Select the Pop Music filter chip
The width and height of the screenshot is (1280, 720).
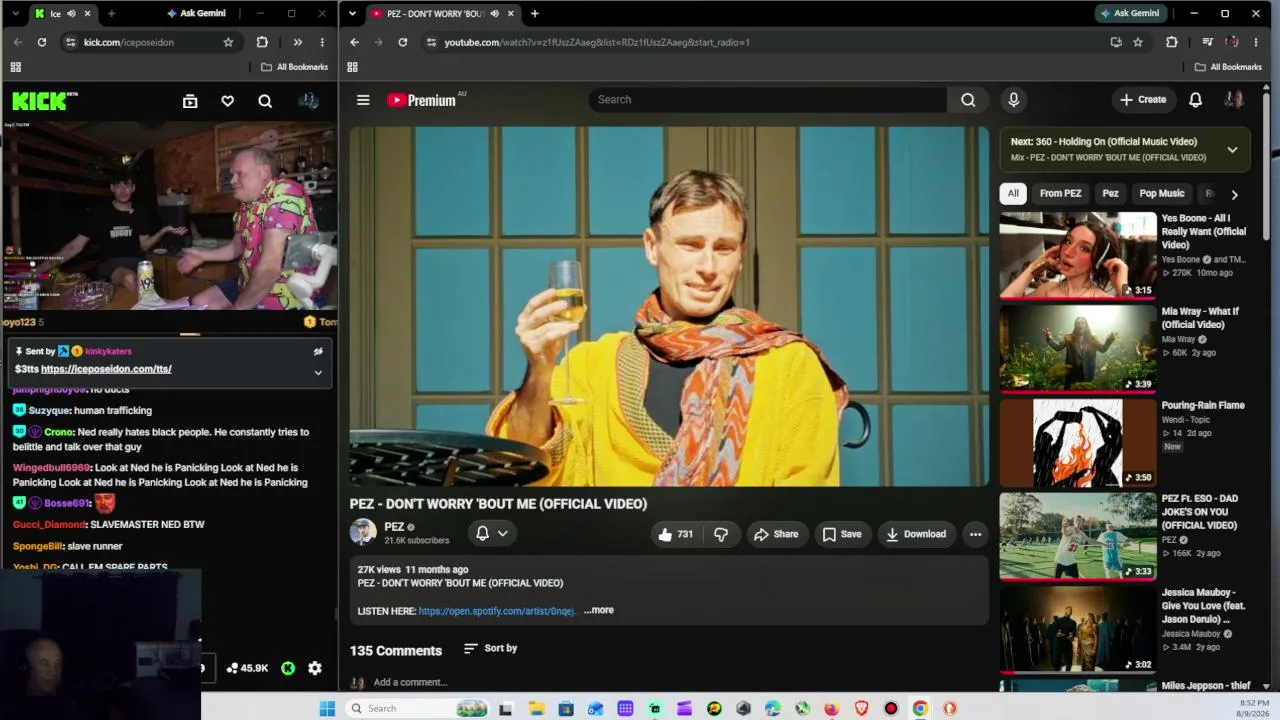tap(1162, 194)
